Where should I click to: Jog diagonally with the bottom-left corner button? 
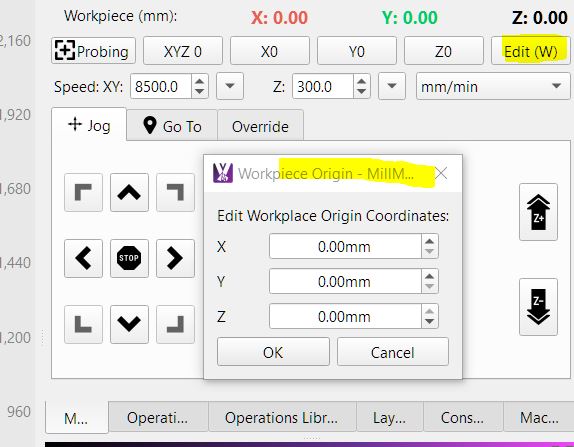[x=83, y=324]
